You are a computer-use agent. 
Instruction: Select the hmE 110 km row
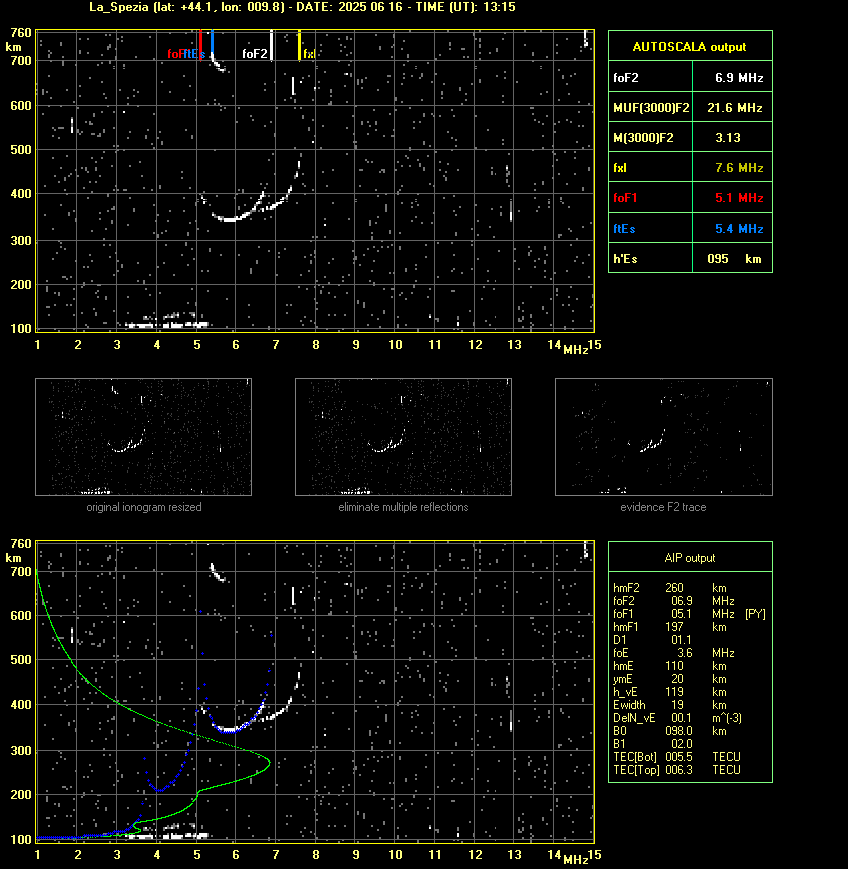670,666
